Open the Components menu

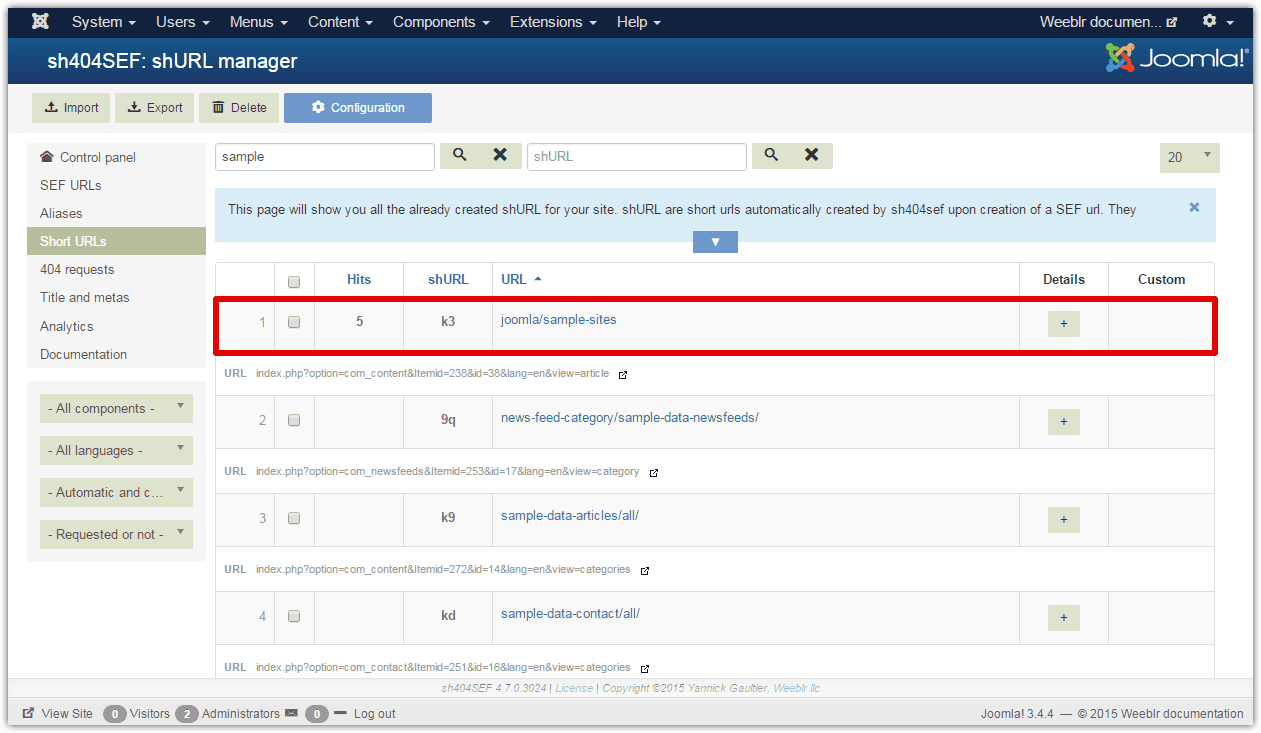[x=441, y=21]
